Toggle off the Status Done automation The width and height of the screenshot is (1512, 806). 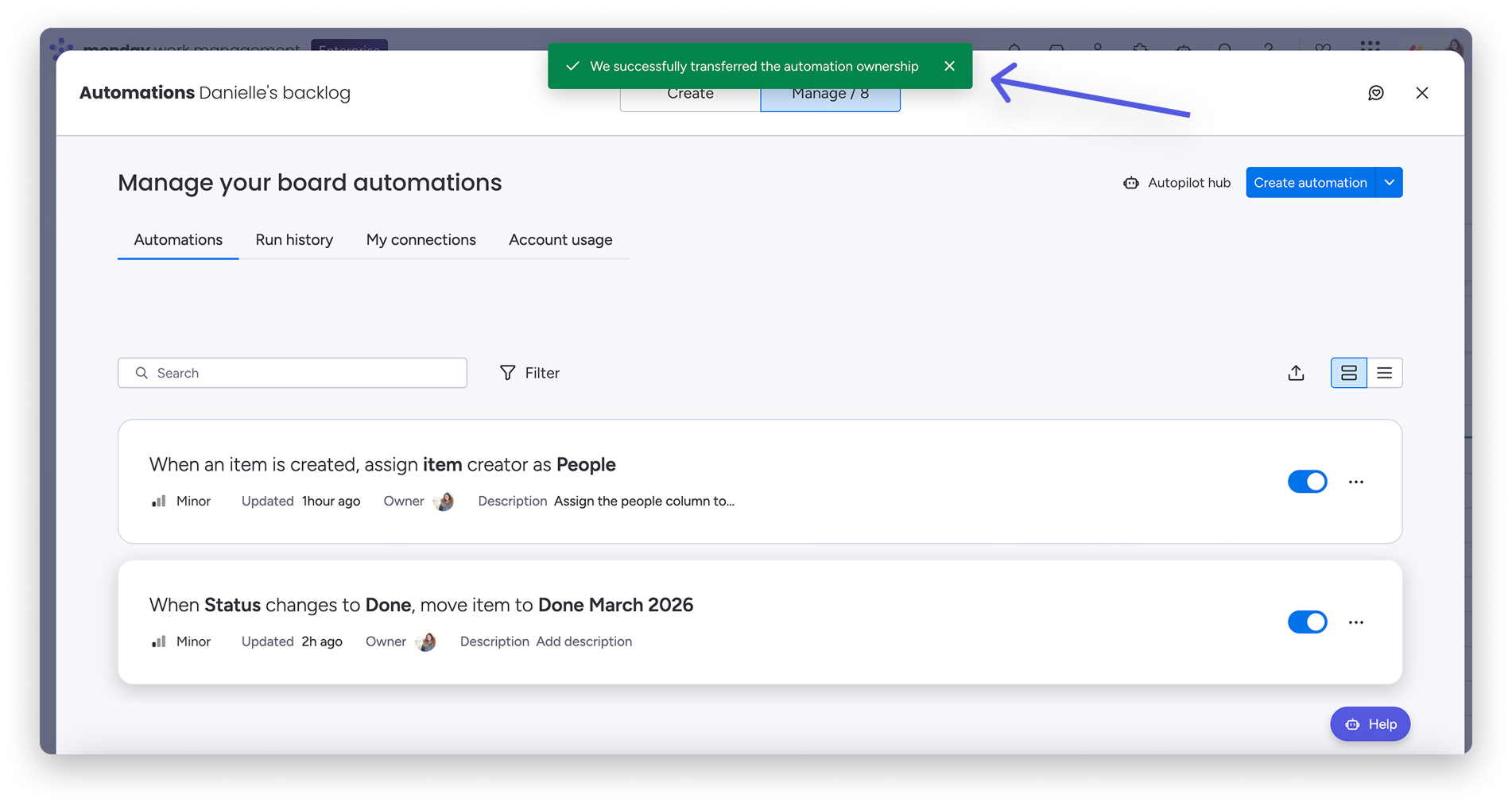[x=1307, y=622]
